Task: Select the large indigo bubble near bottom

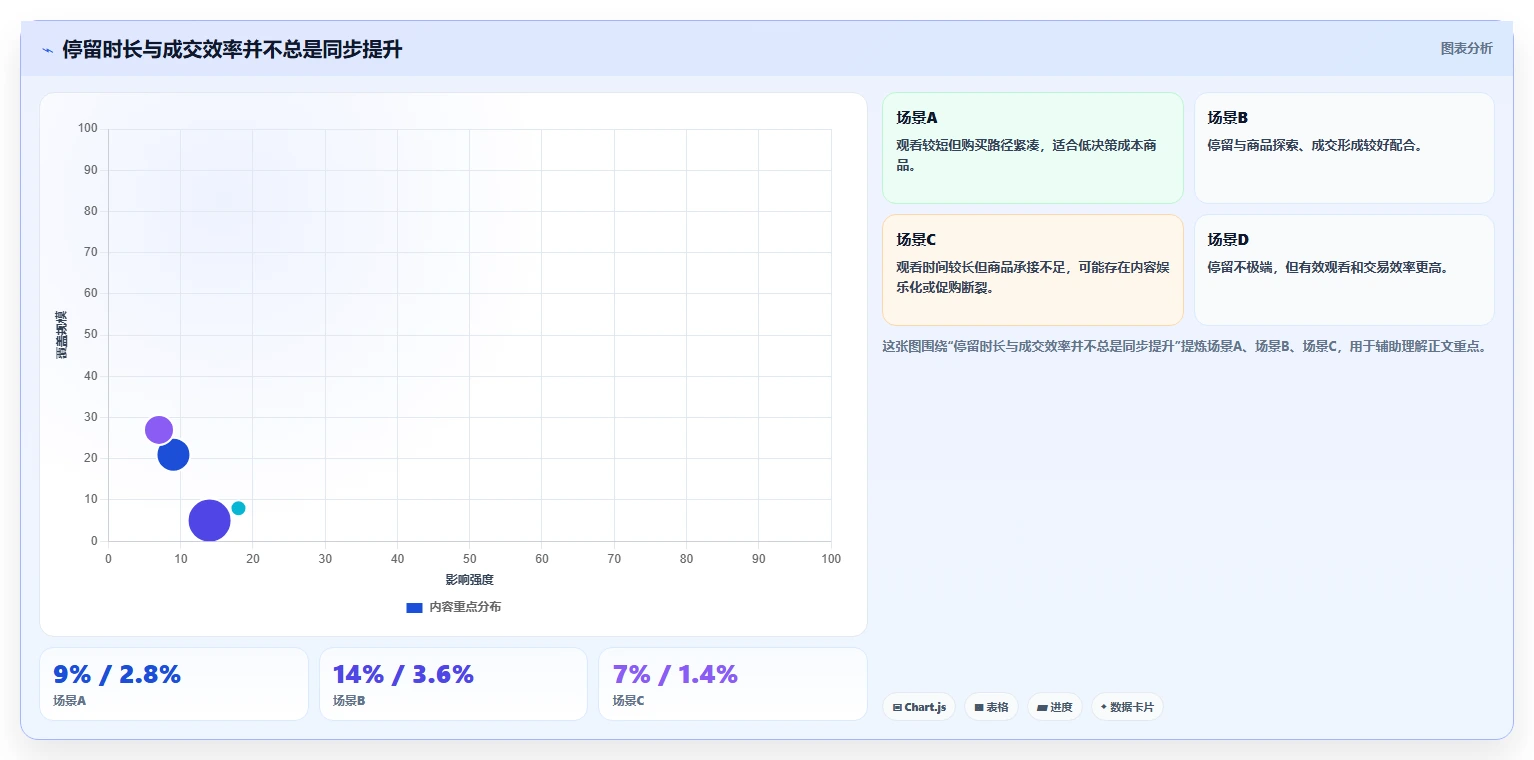Action: pos(209,520)
